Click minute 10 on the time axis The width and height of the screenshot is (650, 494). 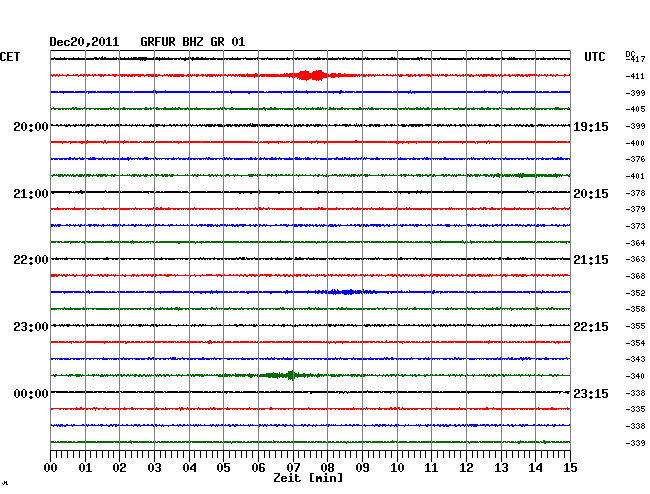(x=397, y=468)
